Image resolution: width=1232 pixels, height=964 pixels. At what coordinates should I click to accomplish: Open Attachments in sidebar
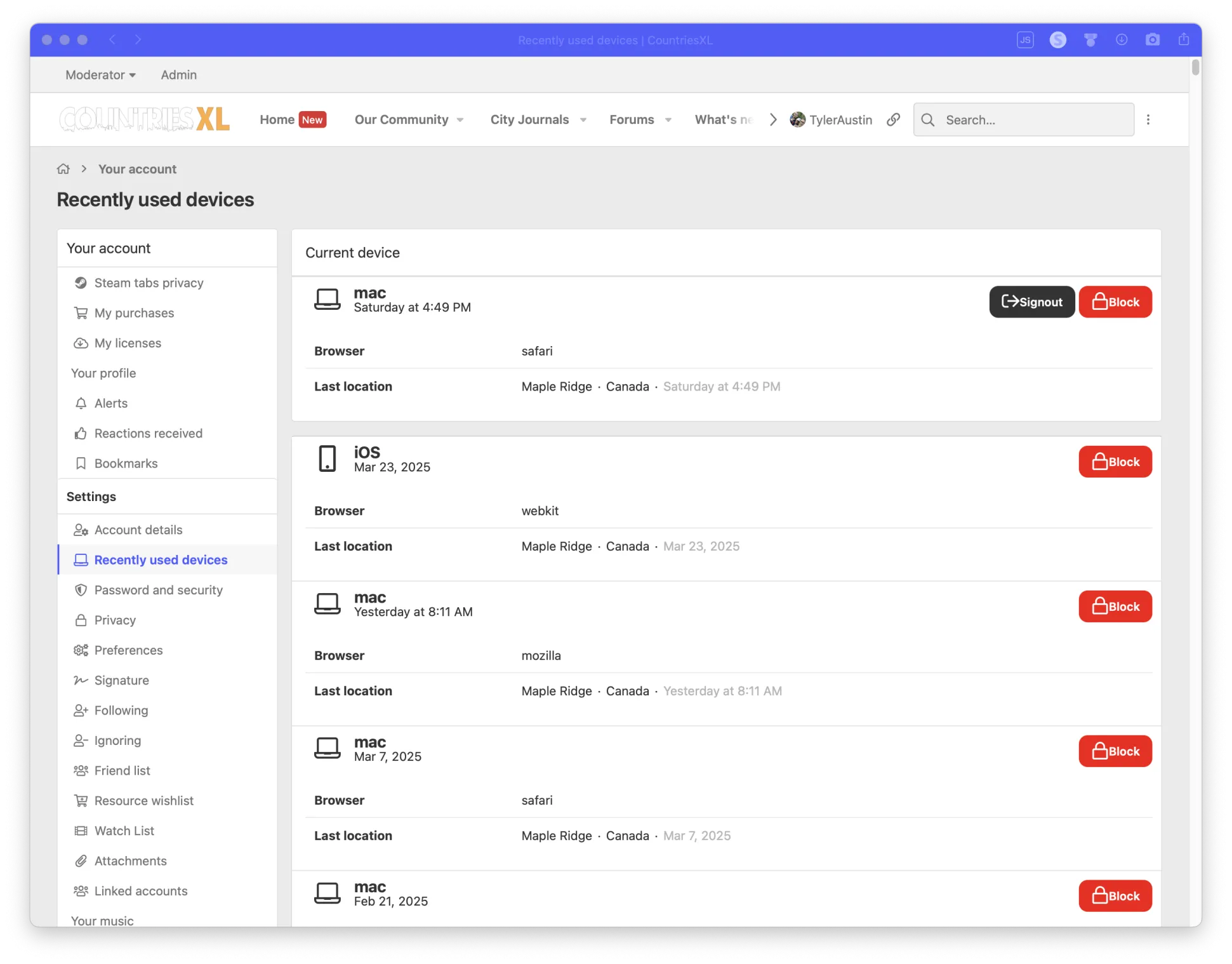point(167,861)
